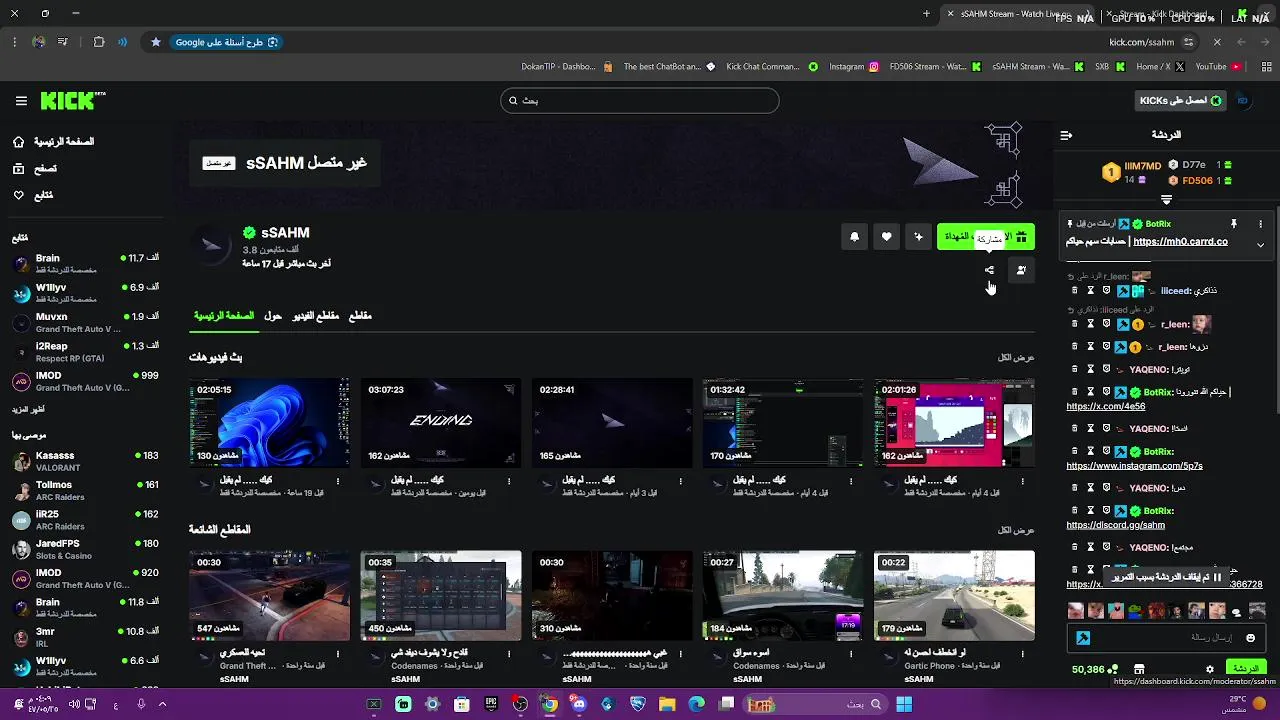The width and height of the screenshot is (1280, 720).
Task: Click the Get KICKs button in the top bar
Action: 1181,101
